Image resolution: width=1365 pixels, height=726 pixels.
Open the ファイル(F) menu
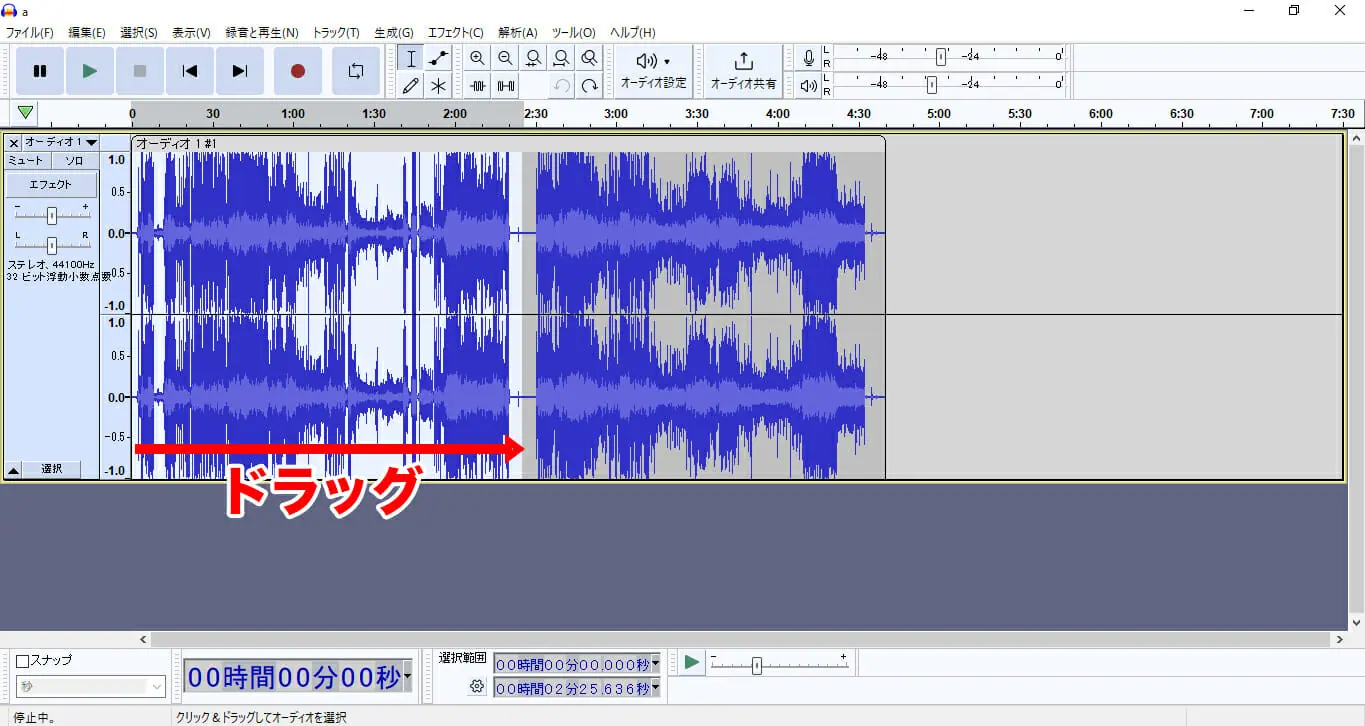30,32
